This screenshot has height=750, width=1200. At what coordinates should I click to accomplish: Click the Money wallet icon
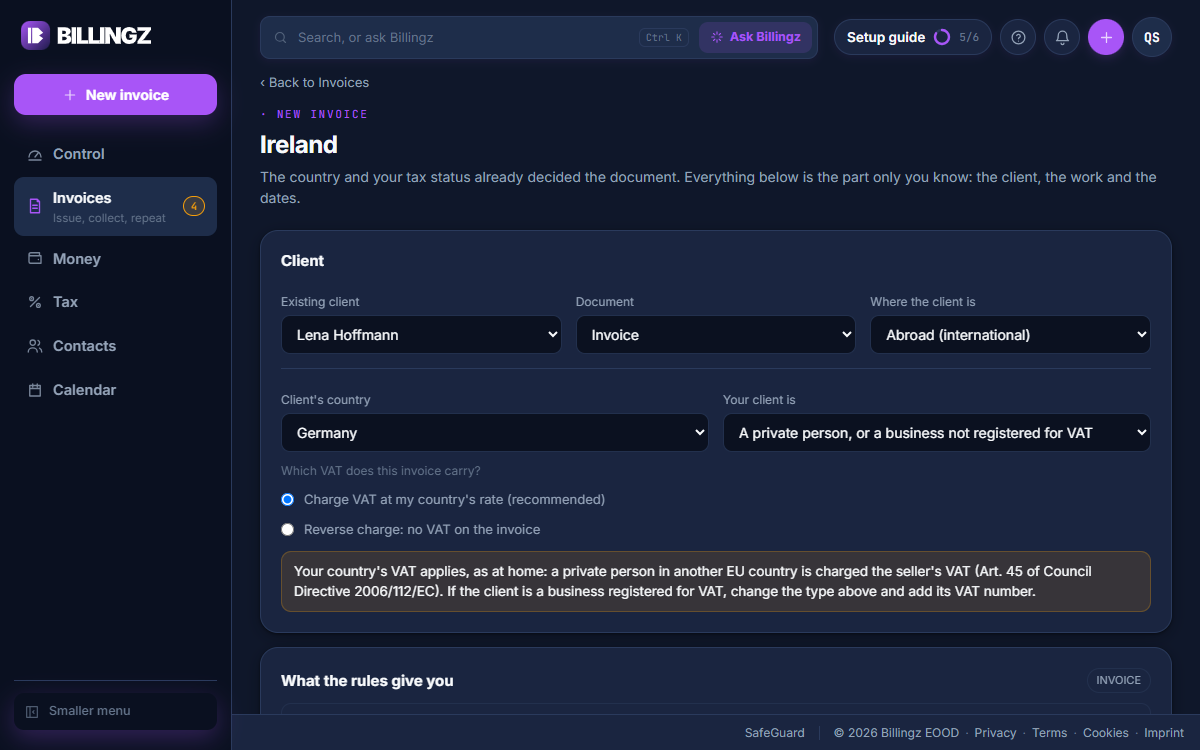click(35, 259)
